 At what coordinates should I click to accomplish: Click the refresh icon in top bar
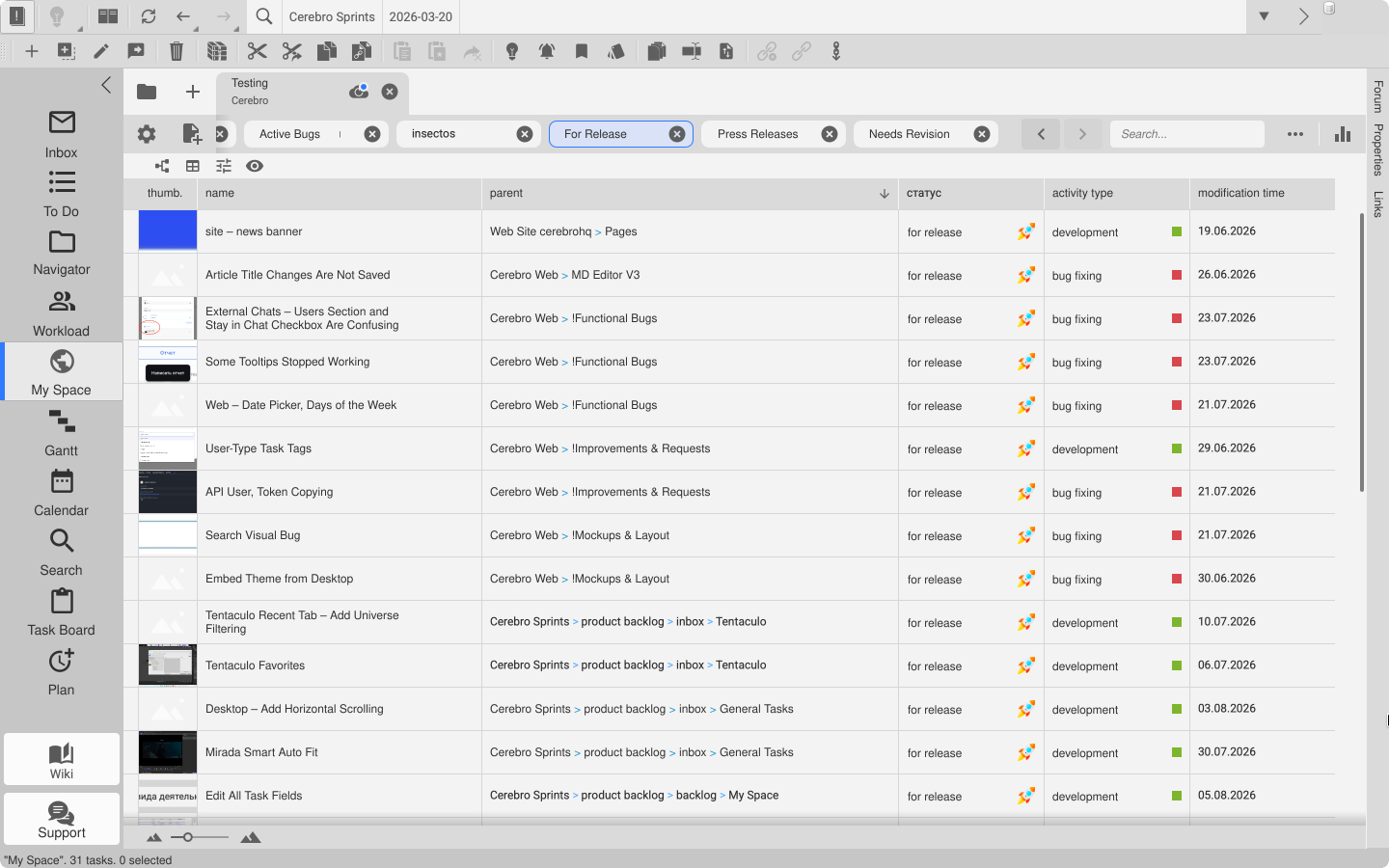point(148,16)
